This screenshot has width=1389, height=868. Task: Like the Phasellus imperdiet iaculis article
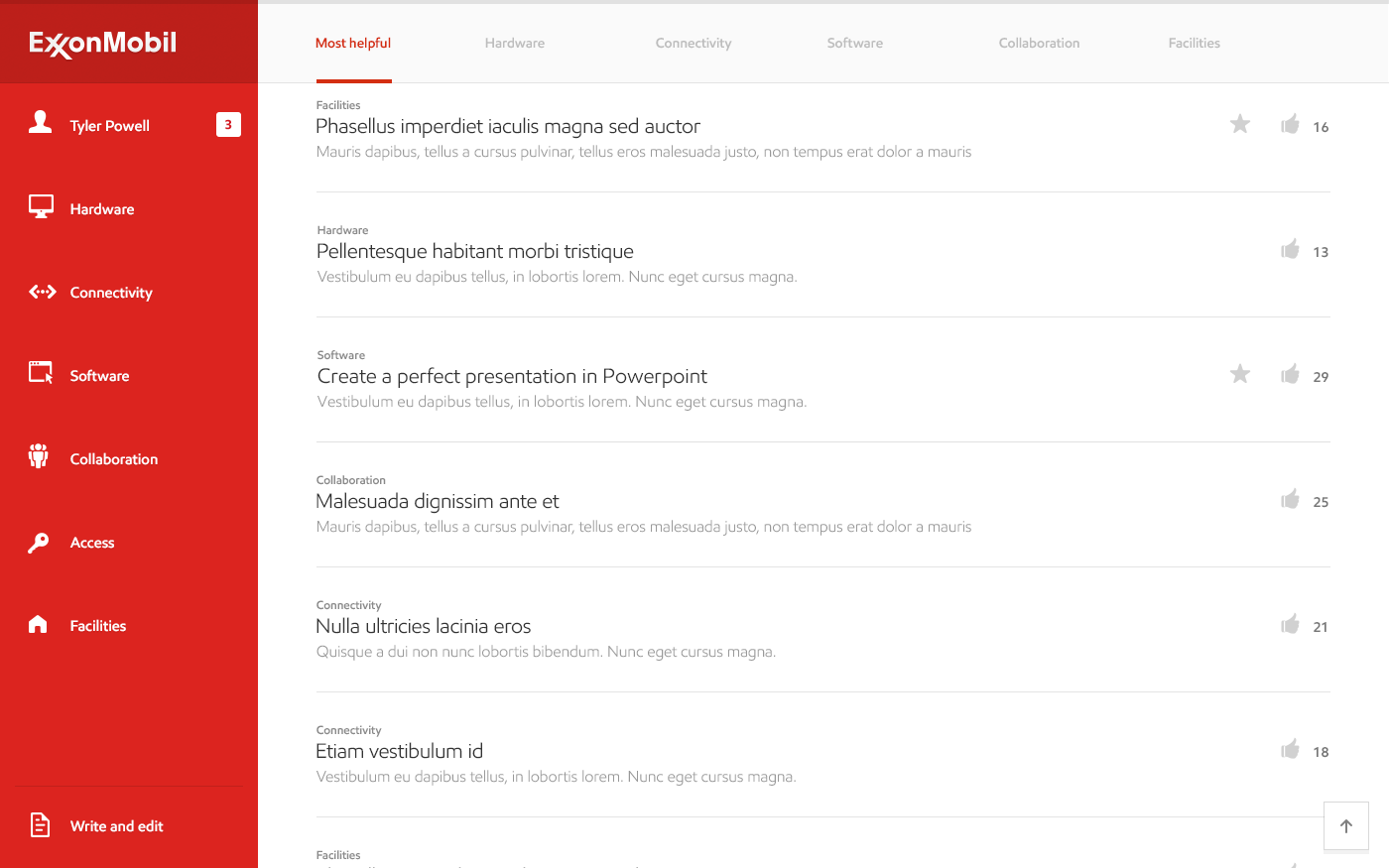(1290, 124)
